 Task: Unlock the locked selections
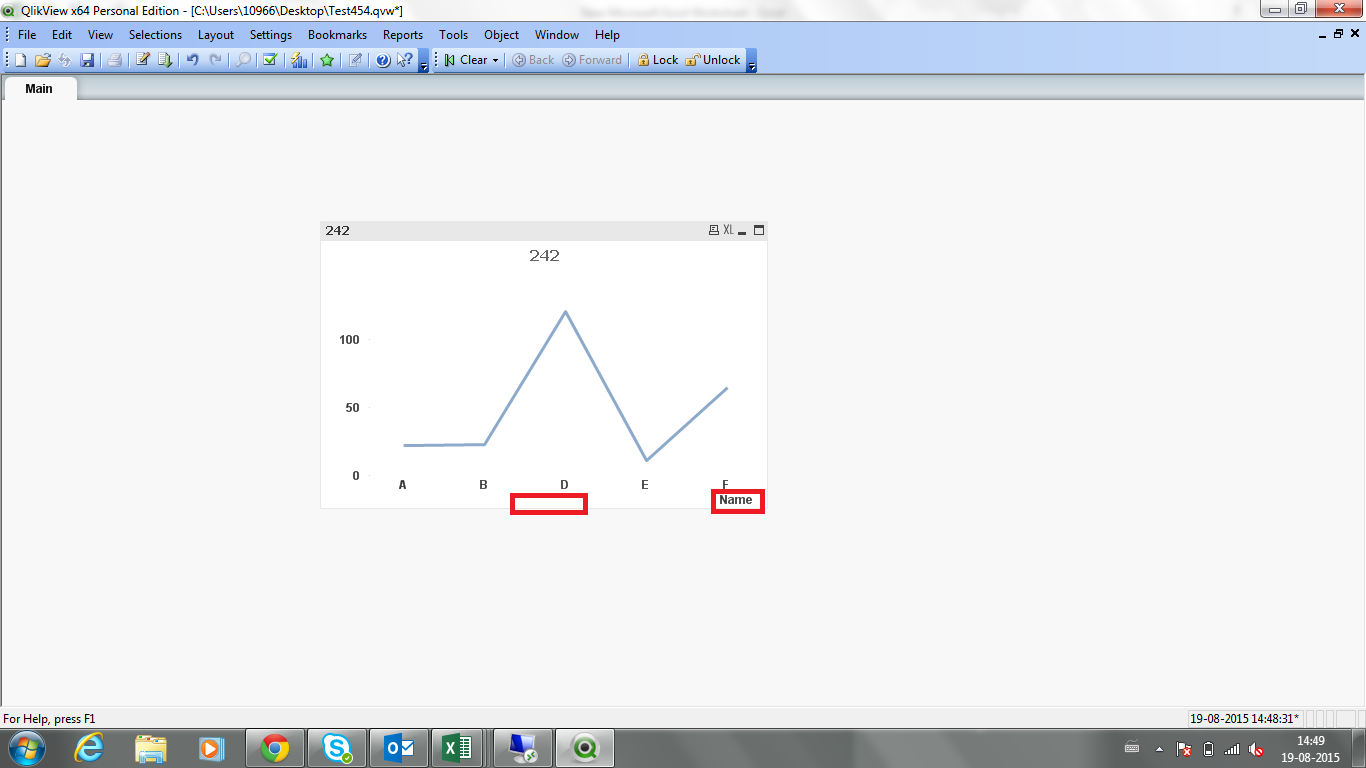713,60
